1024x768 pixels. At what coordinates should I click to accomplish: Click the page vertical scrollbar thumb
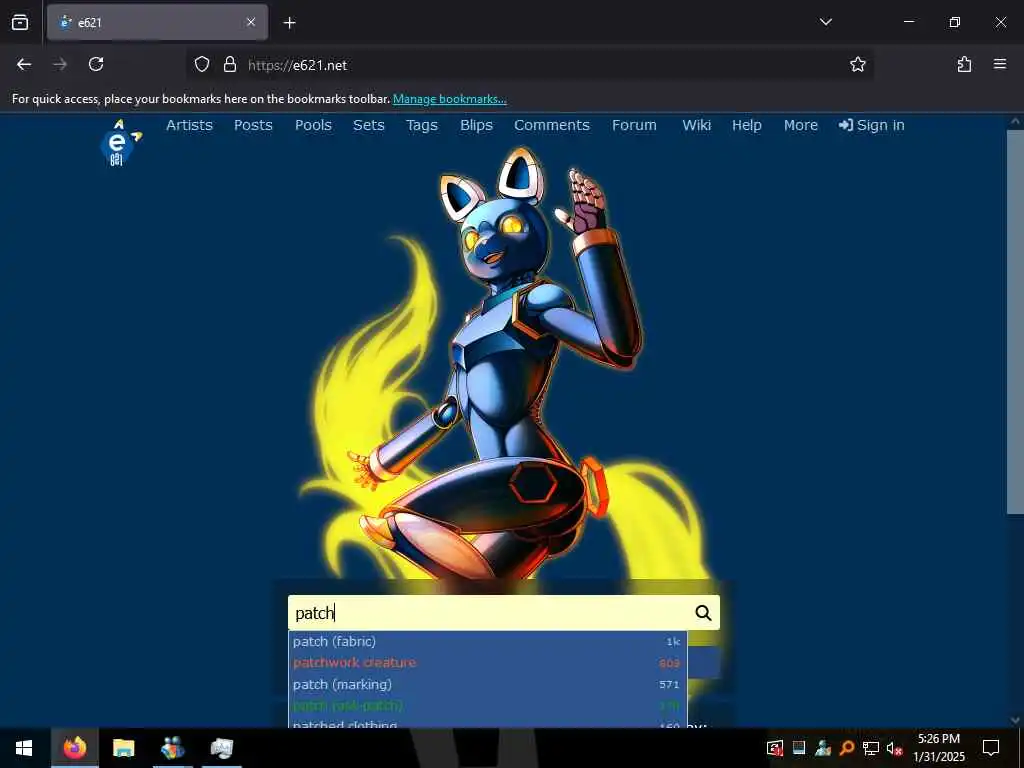(x=1015, y=321)
